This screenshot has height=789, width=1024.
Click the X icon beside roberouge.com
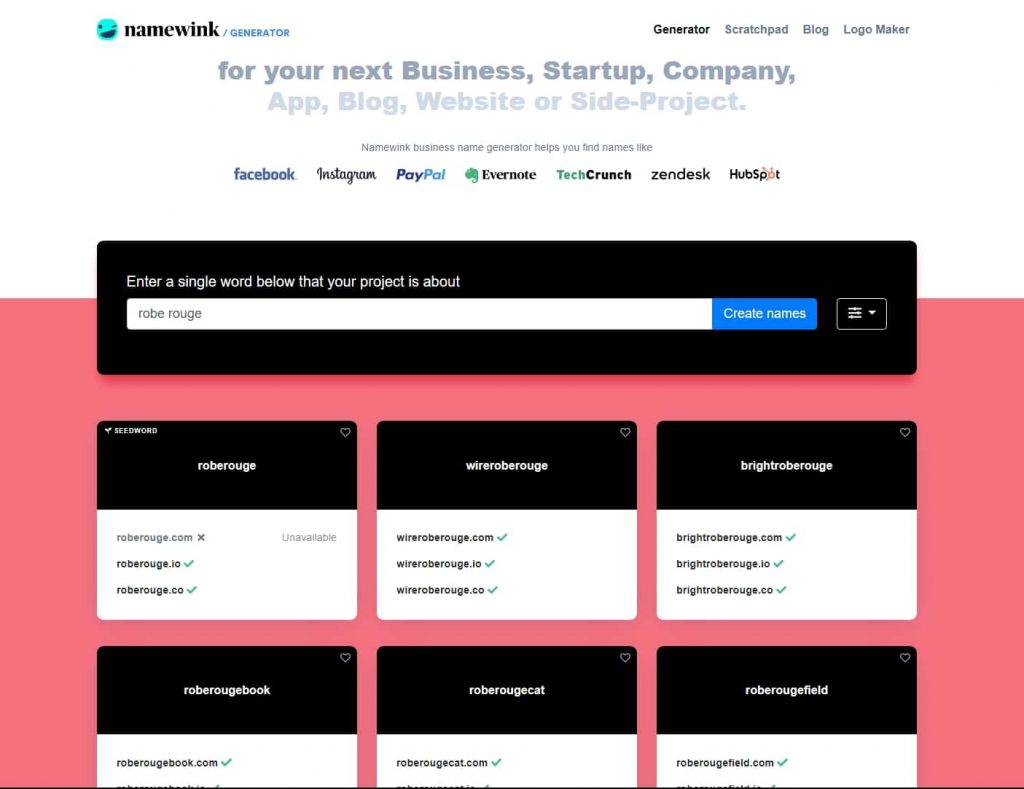tap(201, 537)
